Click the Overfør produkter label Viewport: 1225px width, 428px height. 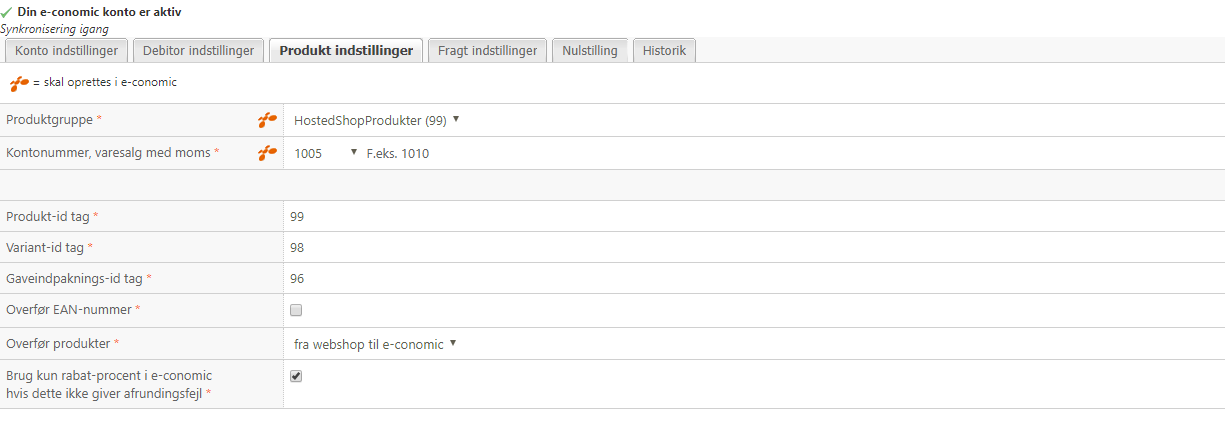tap(56, 344)
